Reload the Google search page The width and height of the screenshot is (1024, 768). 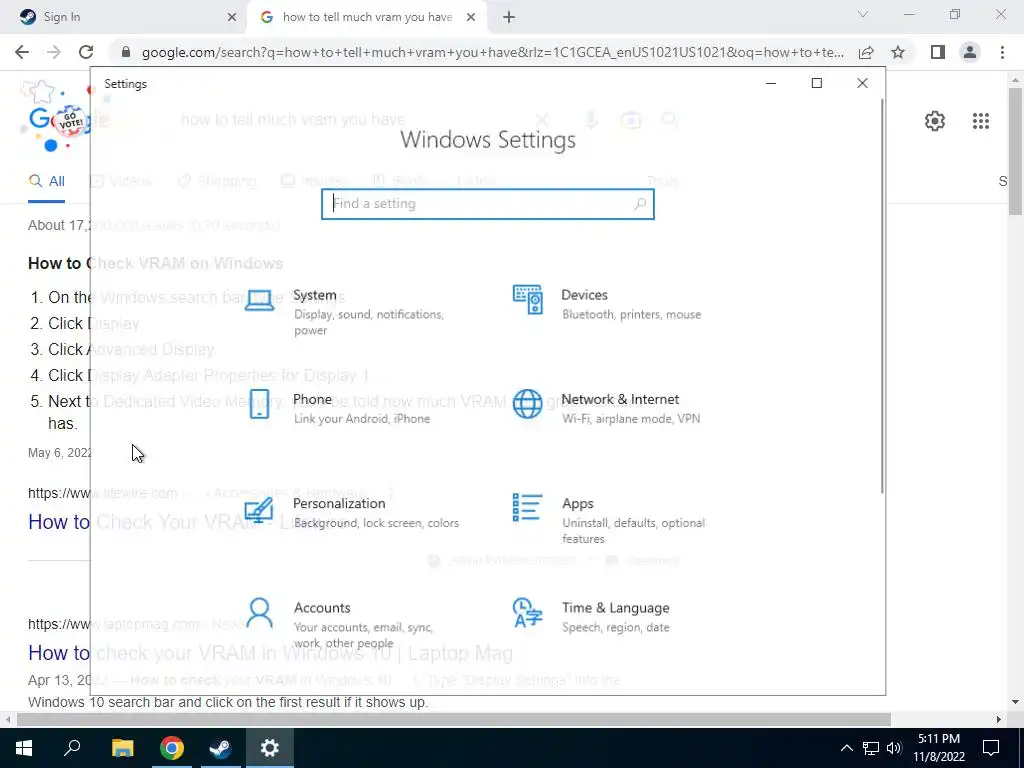[86, 52]
